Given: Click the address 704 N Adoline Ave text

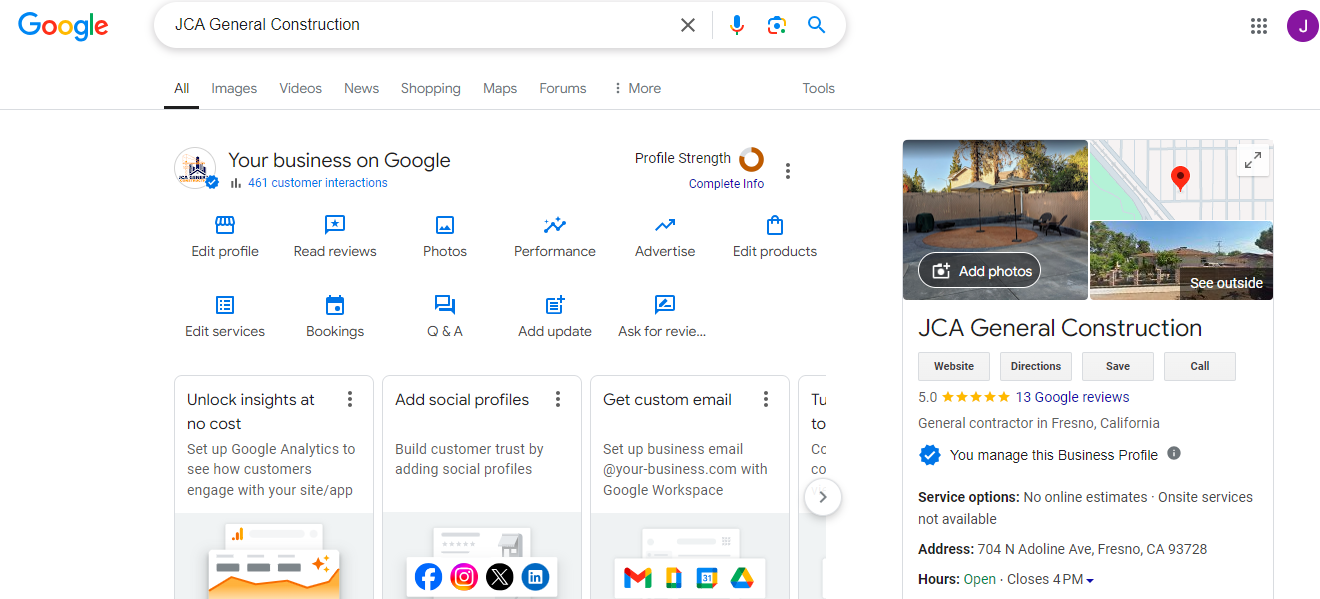Looking at the screenshot, I should coord(1092,549).
